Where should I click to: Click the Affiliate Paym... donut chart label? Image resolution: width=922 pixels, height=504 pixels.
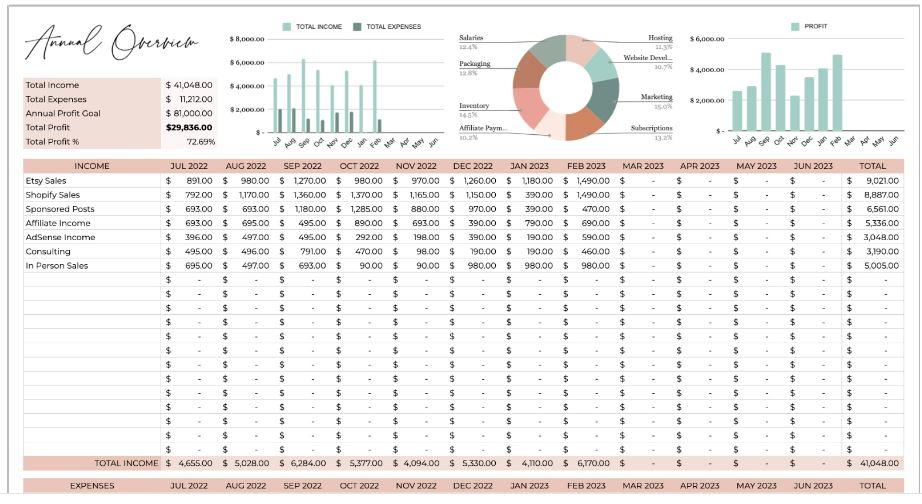tap(483, 128)
